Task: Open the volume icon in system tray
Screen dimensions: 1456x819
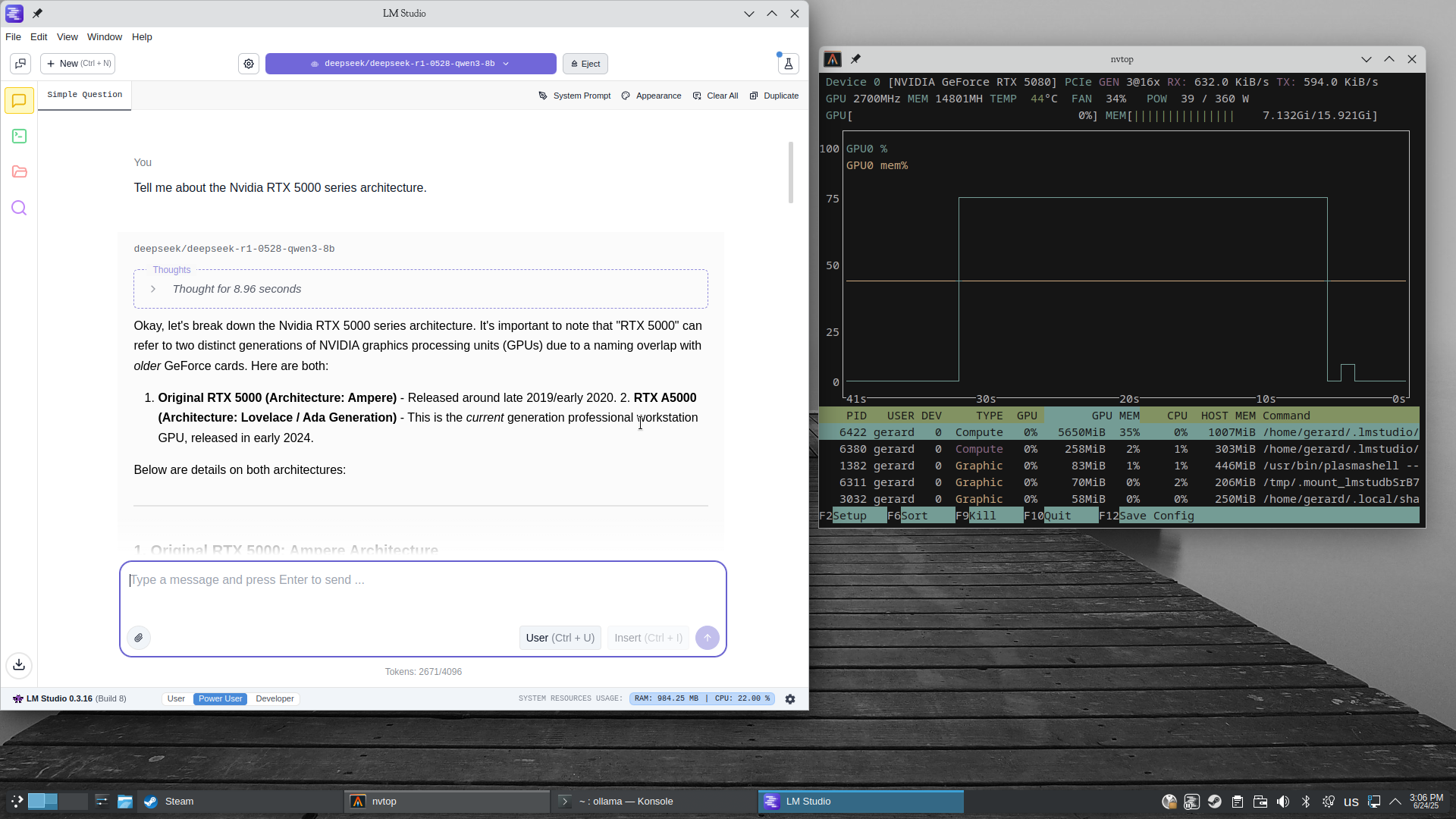Action: click(1283, 802)
